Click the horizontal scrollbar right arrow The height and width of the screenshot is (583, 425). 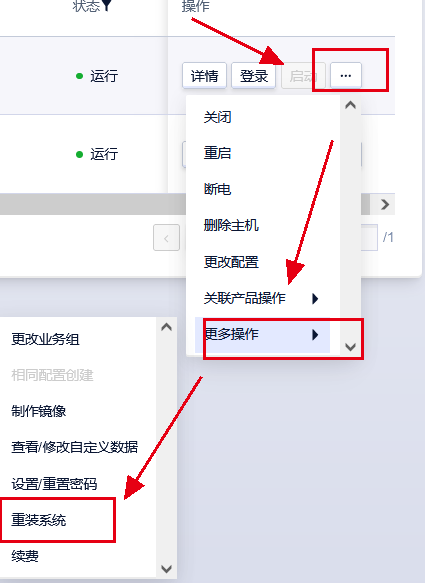click(x=385, y=204)
